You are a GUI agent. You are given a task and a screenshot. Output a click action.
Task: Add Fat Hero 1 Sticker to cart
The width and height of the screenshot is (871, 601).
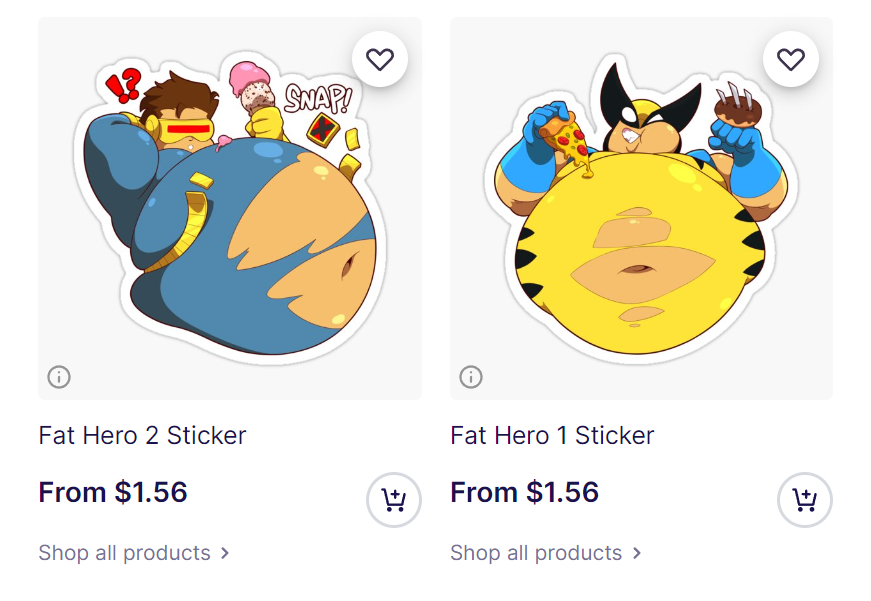pyautogui.click(x=805, y=499)
